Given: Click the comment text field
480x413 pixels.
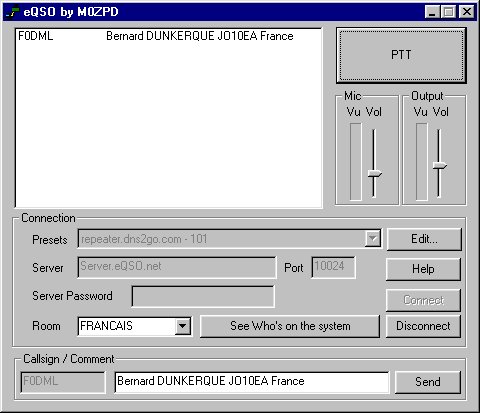Looking at the screenshot, I should (x=252, y=382).
